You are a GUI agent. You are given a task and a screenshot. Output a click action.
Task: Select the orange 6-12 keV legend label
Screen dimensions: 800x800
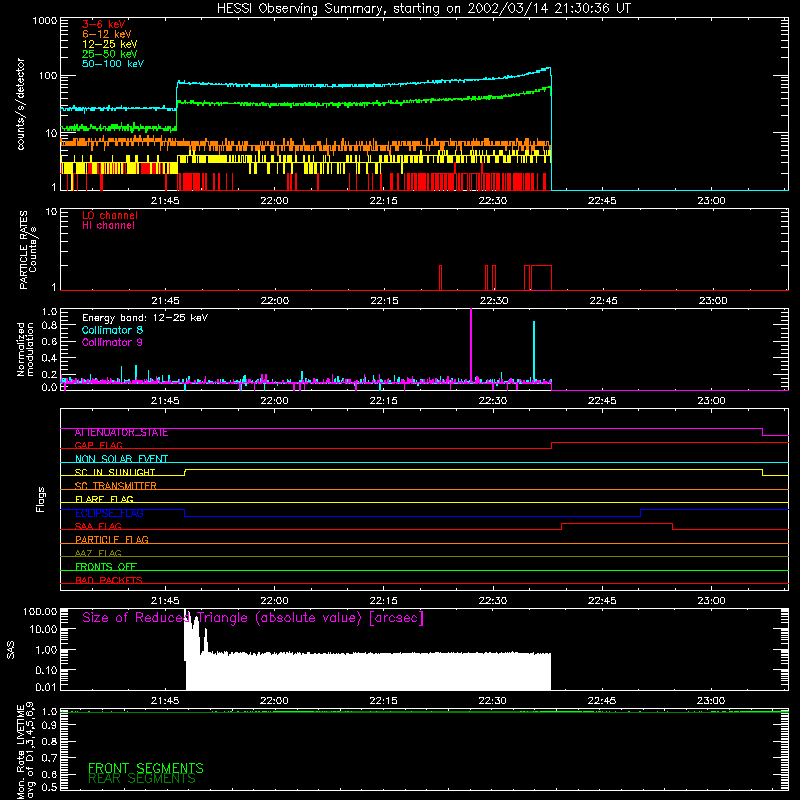pos(107,34)
